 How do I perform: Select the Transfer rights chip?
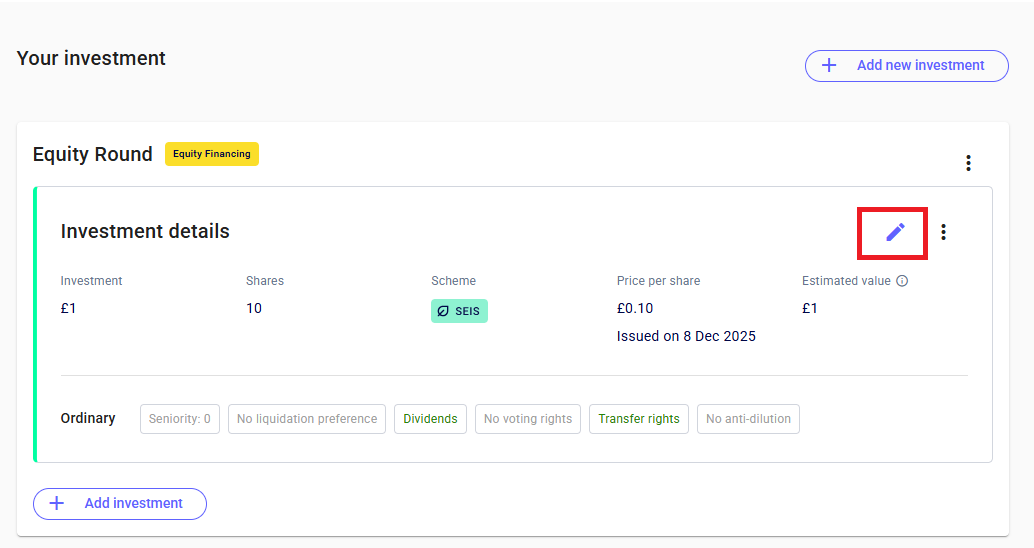click(638, 419)
